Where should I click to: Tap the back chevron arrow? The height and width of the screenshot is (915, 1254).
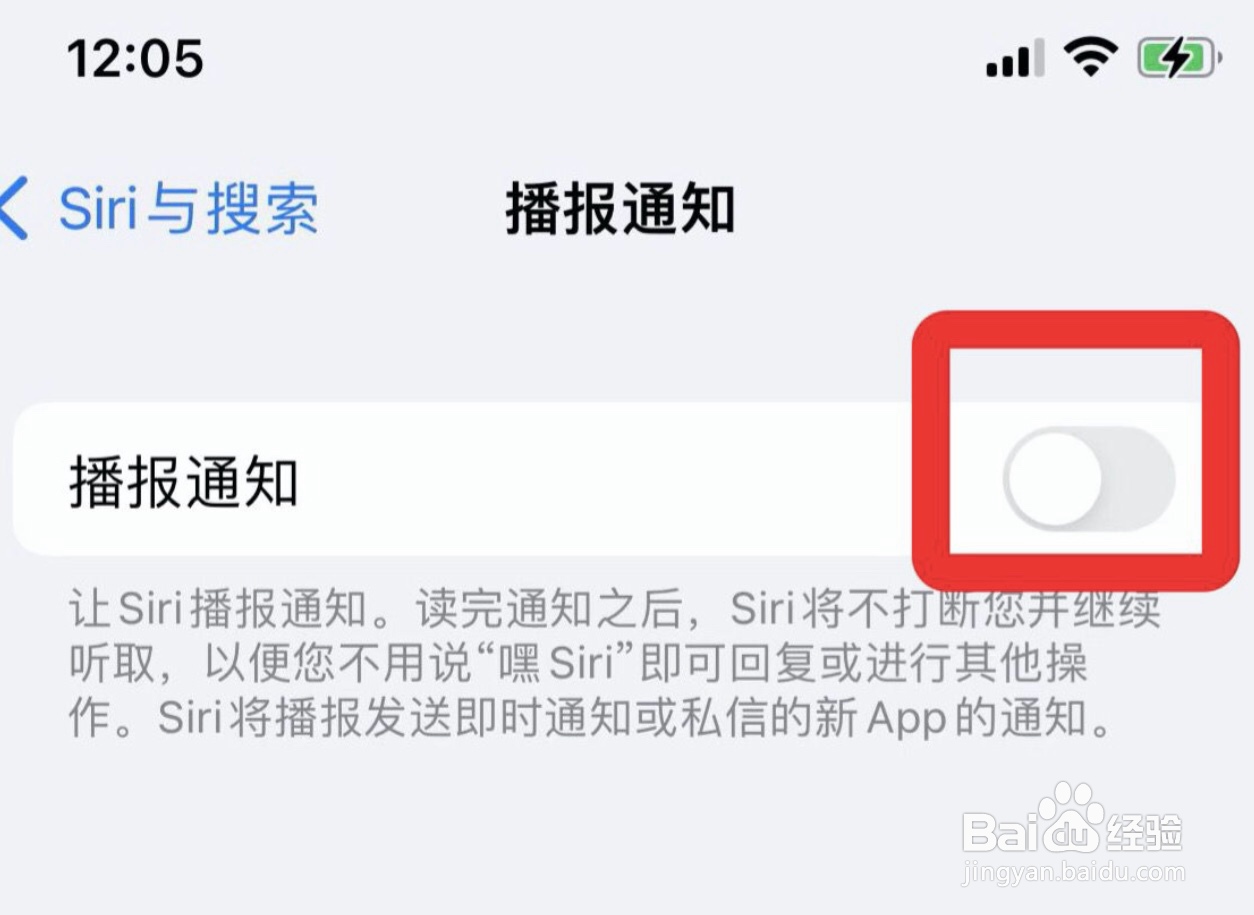(x=14, y=208)
